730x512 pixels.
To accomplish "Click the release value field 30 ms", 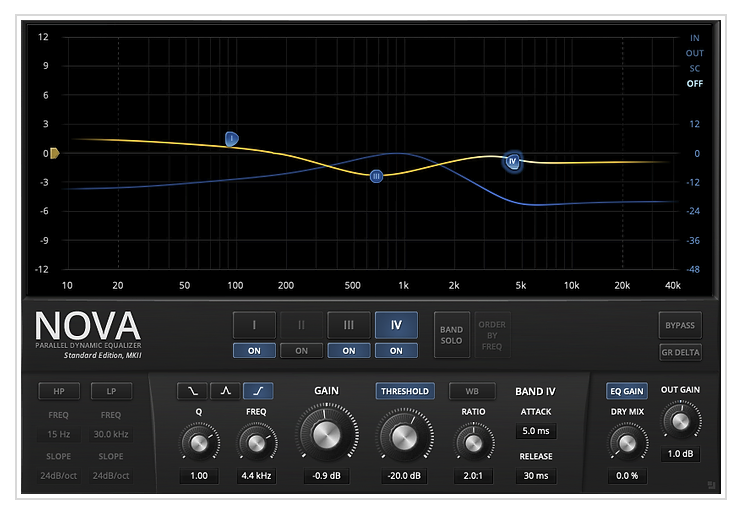I will [536, 476].
